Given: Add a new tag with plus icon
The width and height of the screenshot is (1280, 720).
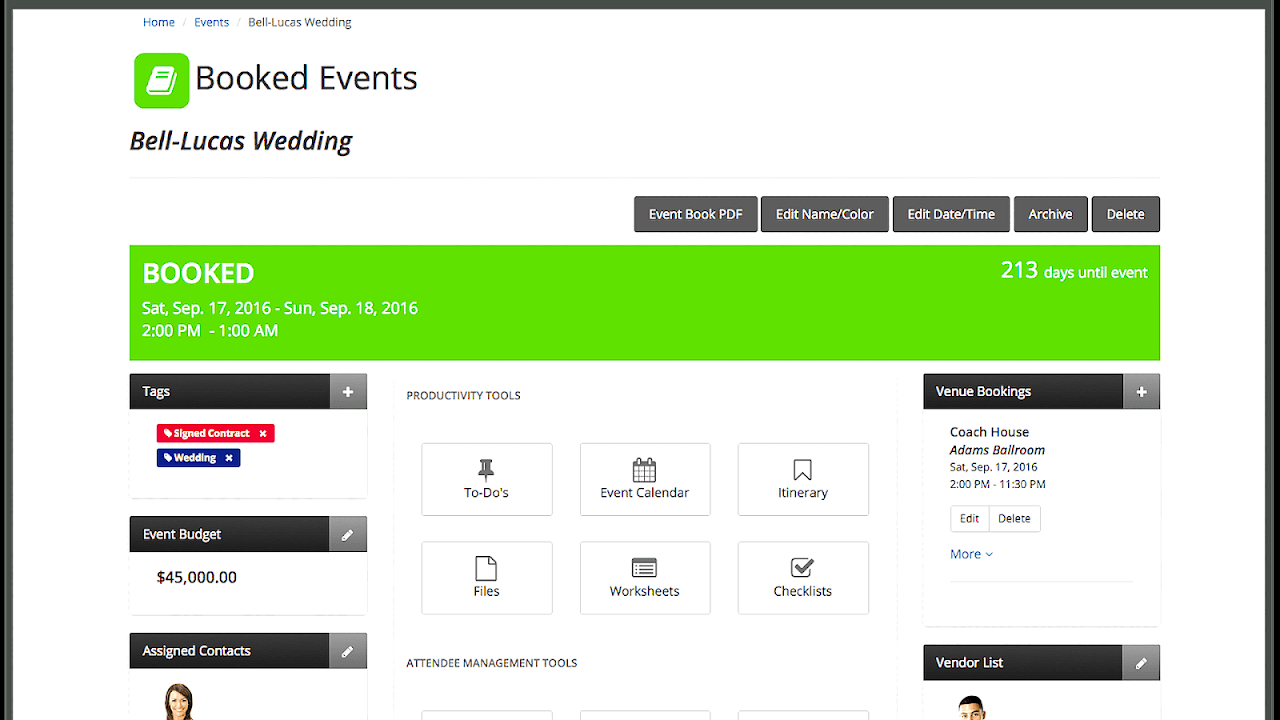Looking at the screenshot, I should coord(348,392).
